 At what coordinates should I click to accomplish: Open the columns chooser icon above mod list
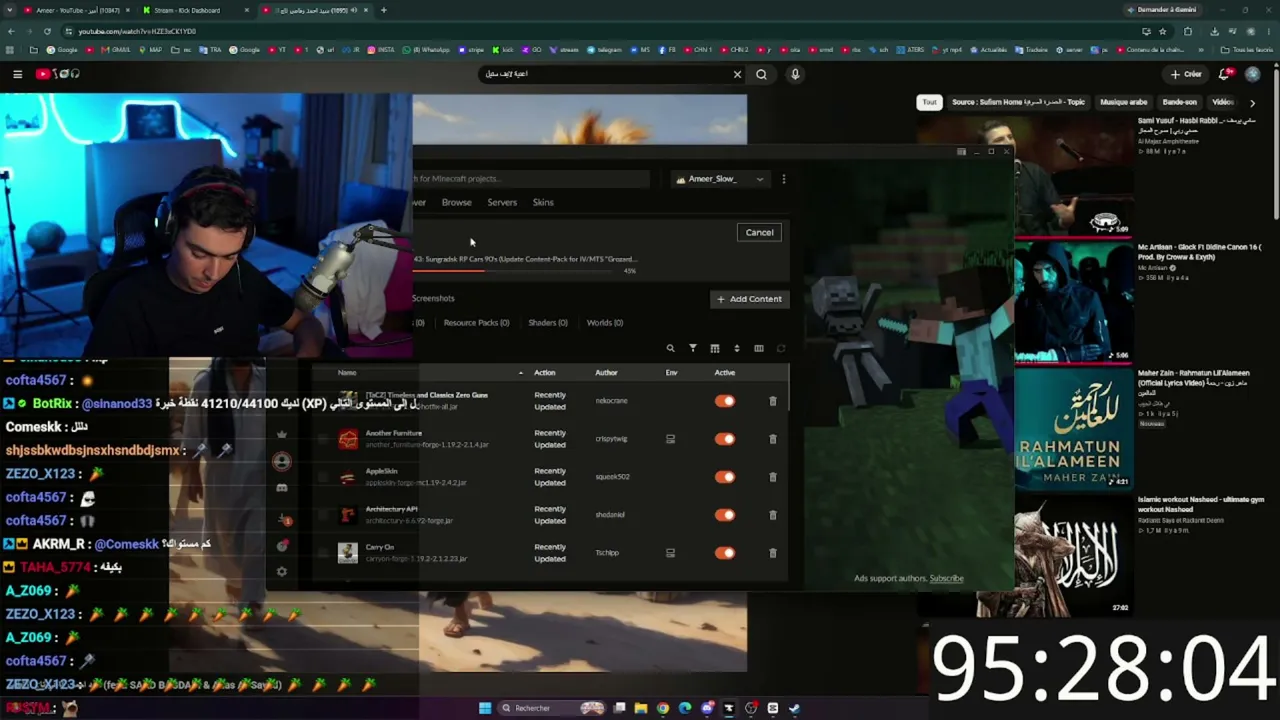tap(759, 349)
